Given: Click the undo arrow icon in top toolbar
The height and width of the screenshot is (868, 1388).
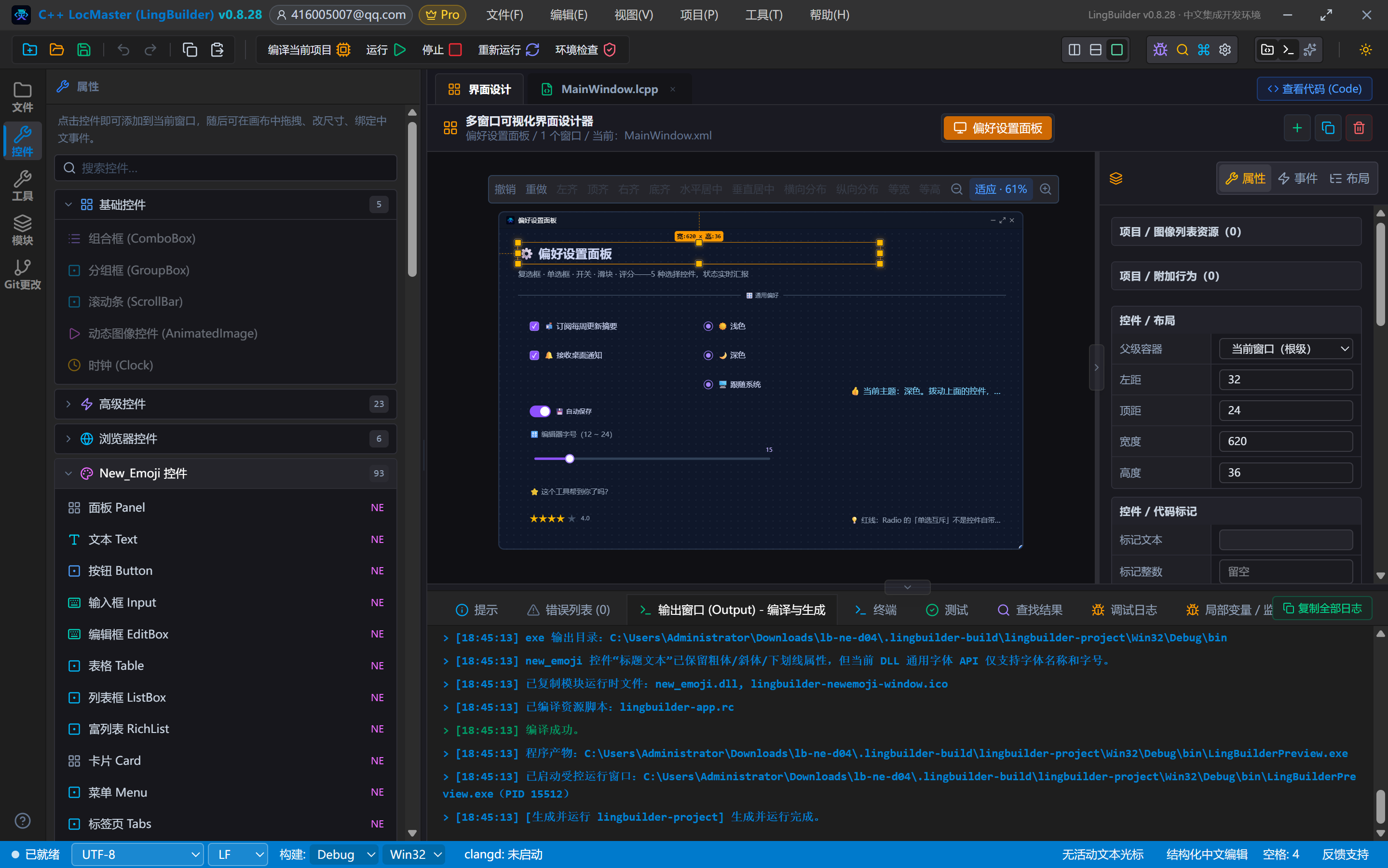Looking at the screenshot, I should 123,50.
